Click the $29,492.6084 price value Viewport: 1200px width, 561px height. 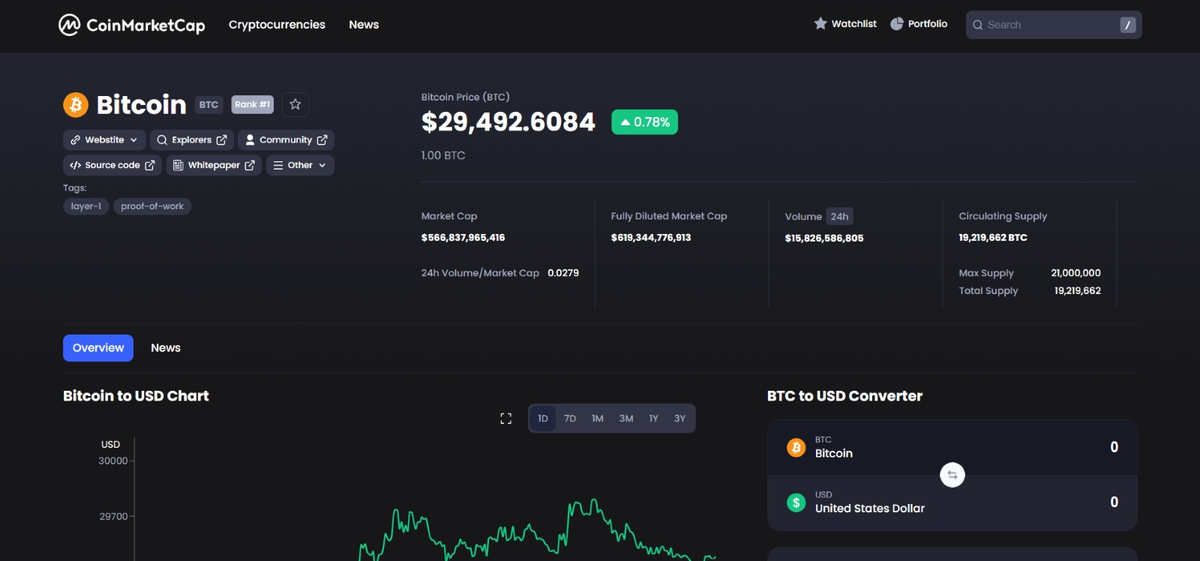[508, 122]
